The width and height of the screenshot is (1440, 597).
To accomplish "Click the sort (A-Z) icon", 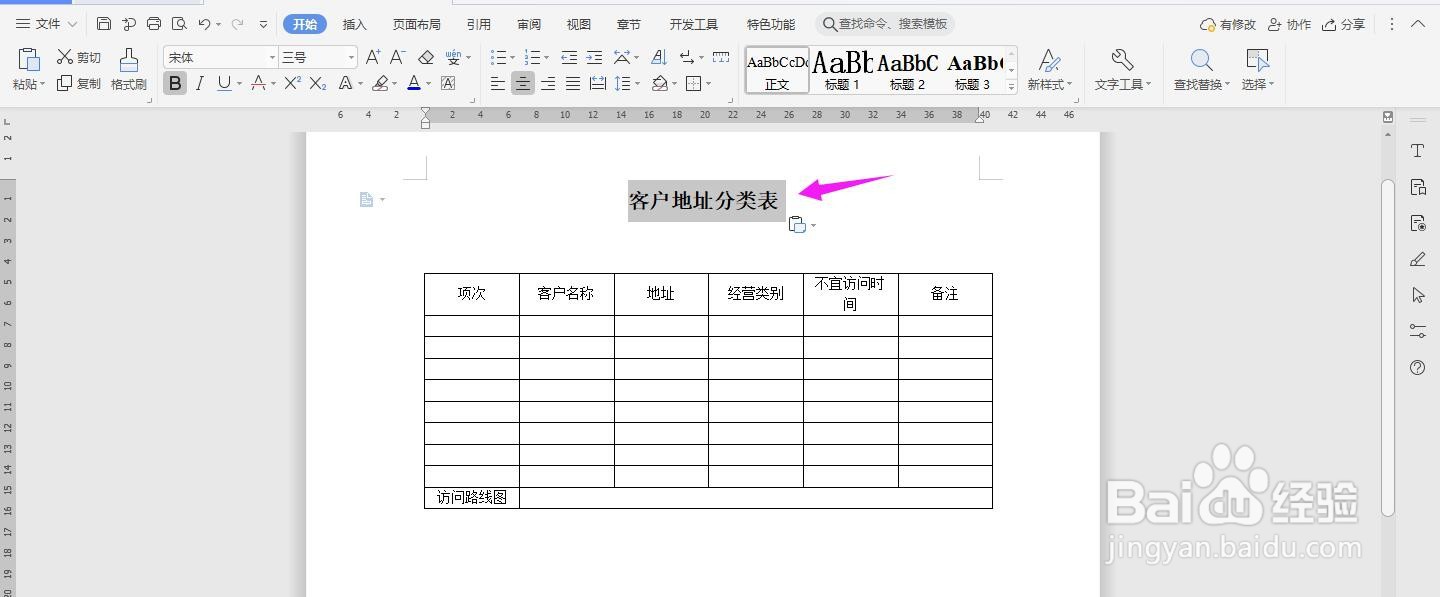I will point(659,57).
